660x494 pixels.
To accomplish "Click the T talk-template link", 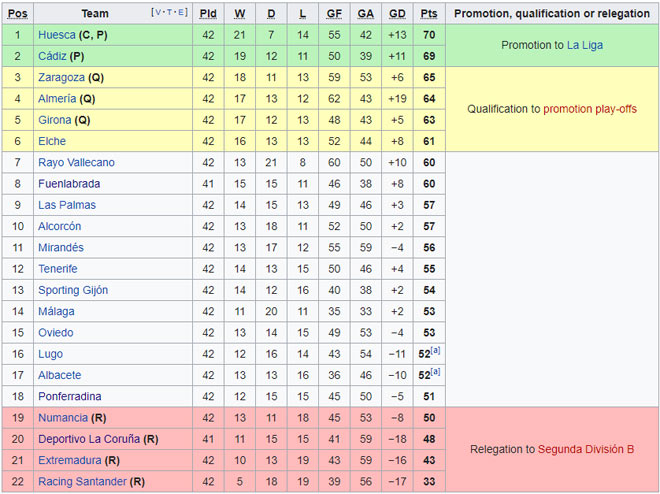I will click(170, 12).
